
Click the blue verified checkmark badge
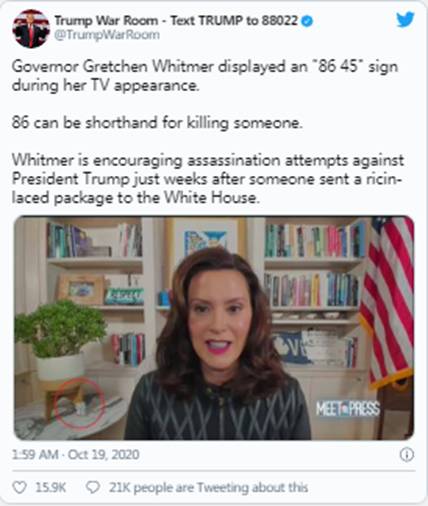[307, 21]
